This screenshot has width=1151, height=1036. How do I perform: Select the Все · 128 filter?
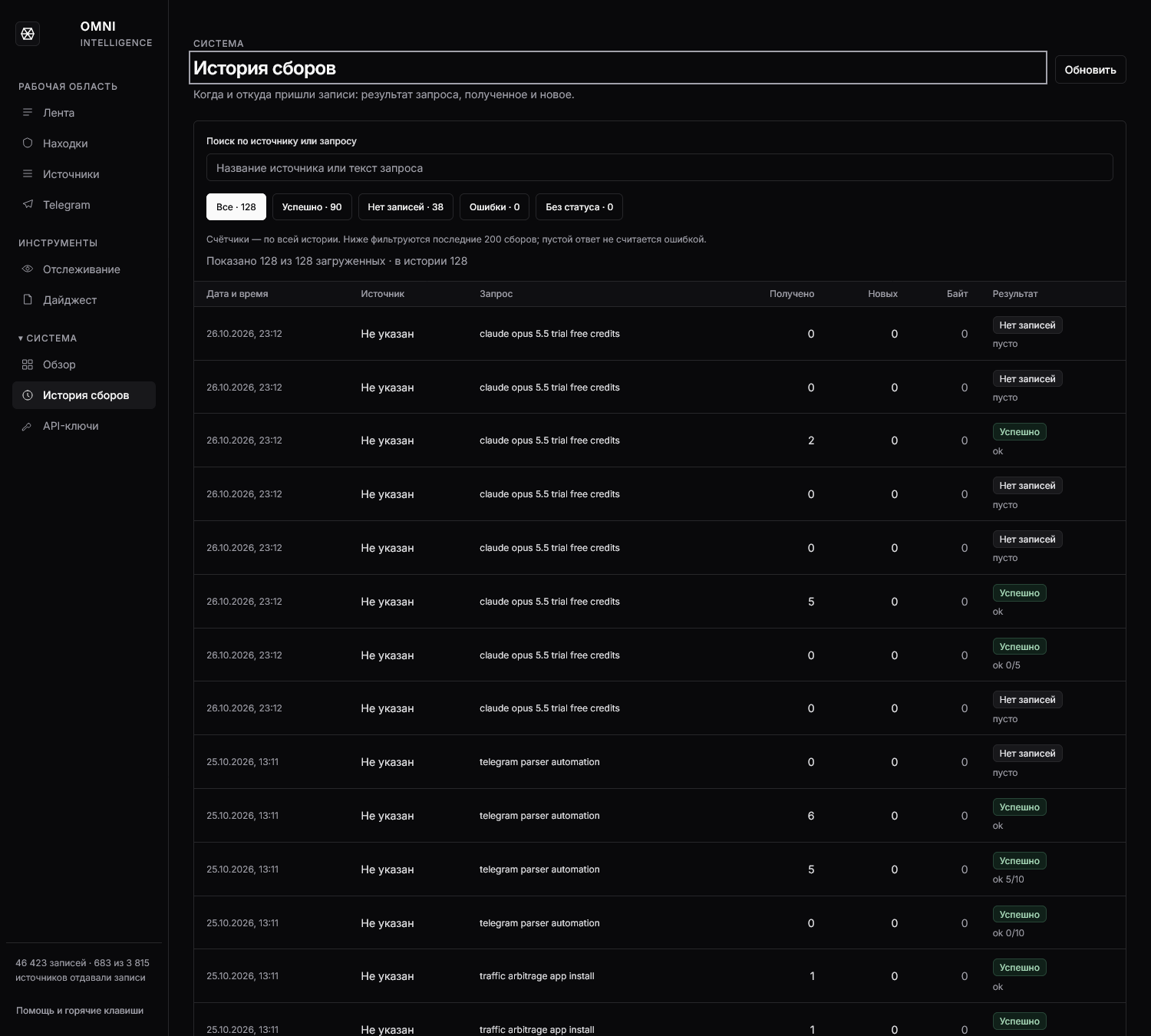pyautogui.click(x=236, y=207)
